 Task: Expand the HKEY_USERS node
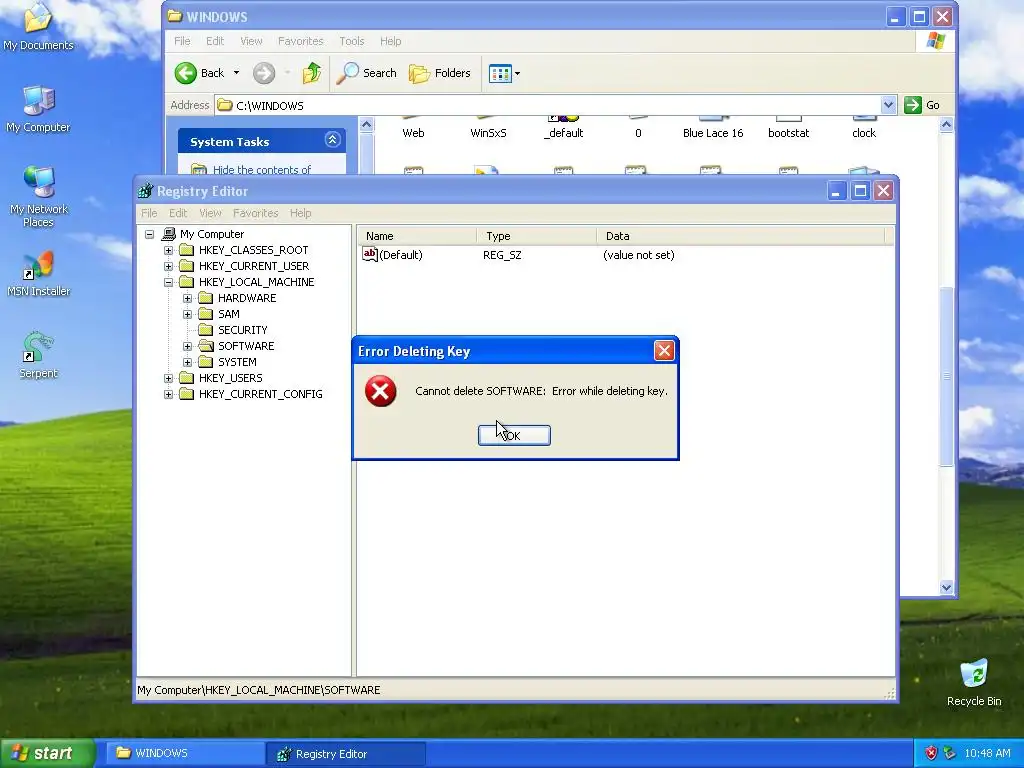168,378
